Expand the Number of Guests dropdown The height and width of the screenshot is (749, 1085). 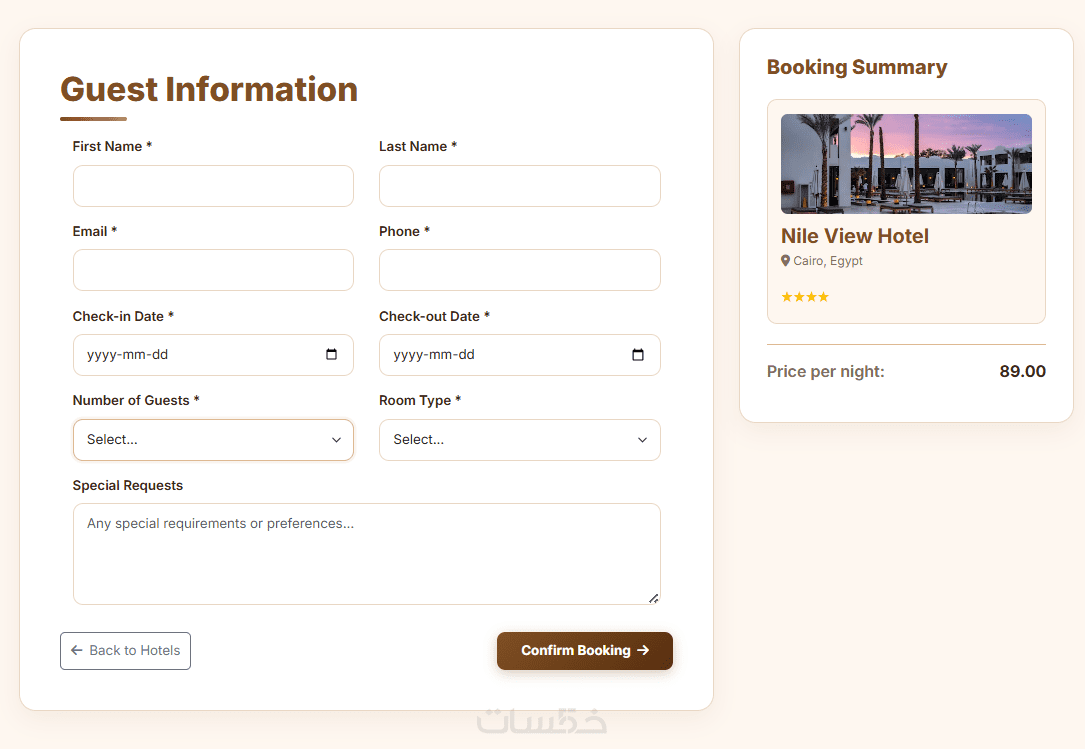click(213, 440)
